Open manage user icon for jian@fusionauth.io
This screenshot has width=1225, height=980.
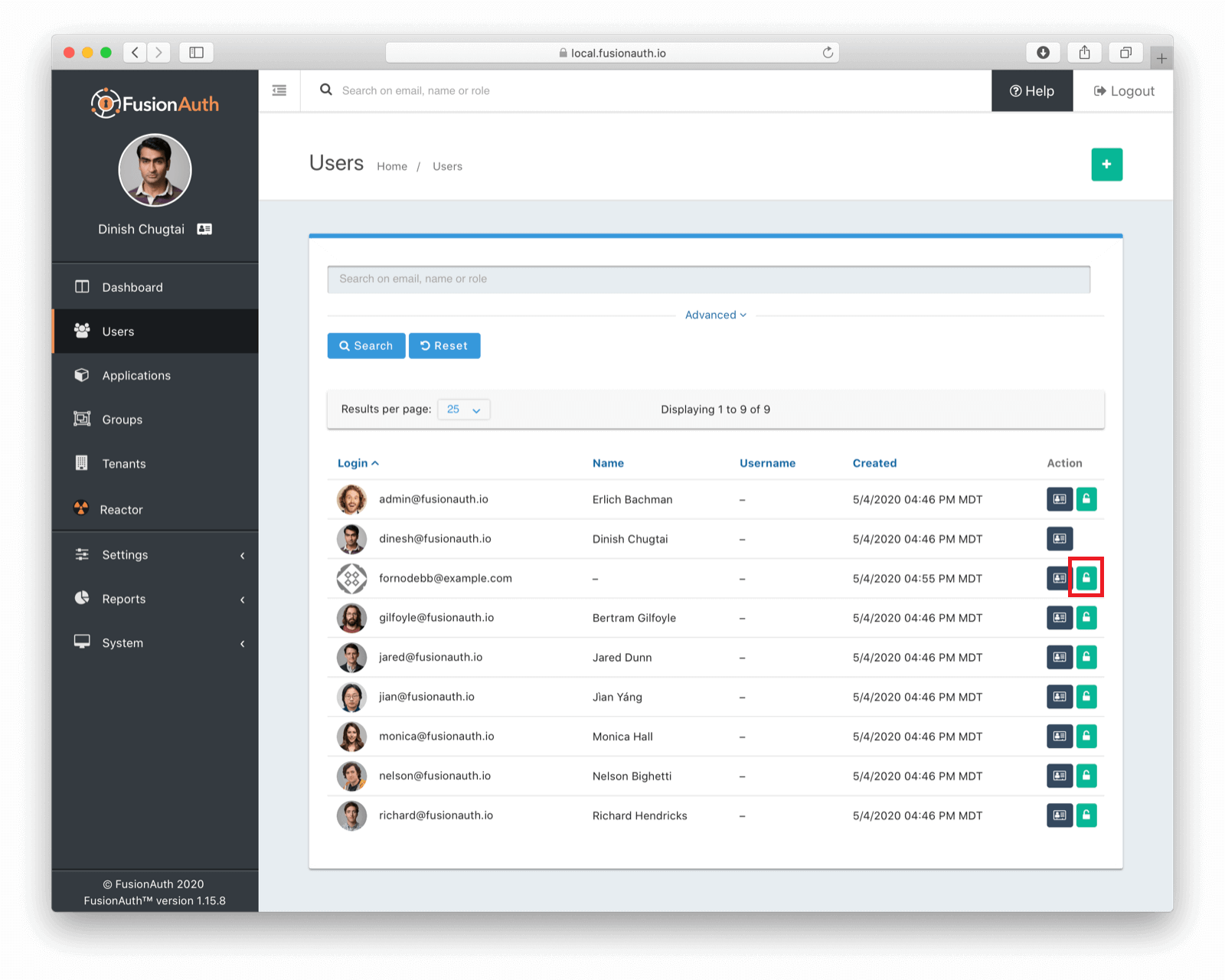(1060, 697)
